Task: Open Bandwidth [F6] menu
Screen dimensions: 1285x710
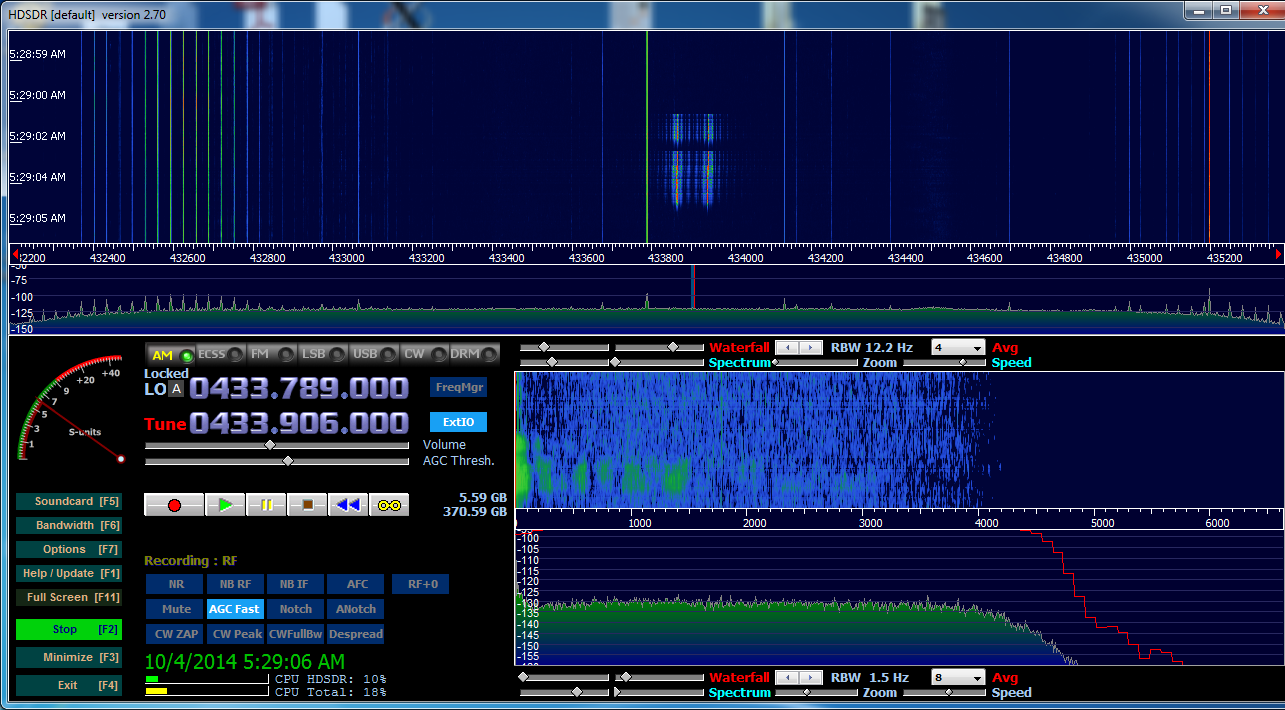Action: click(69, 525)
